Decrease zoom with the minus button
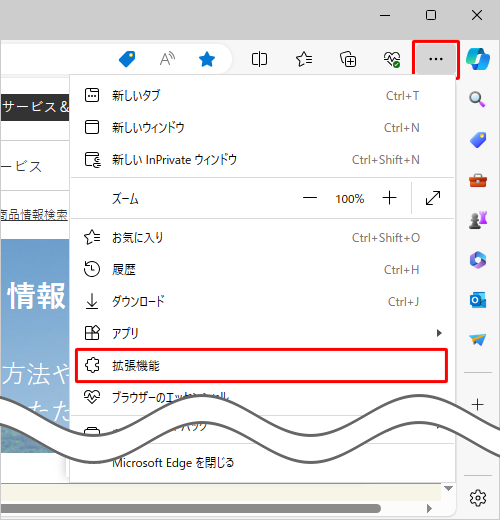The height and width of the screenshot is (520, 500). (x=310, y=198)
